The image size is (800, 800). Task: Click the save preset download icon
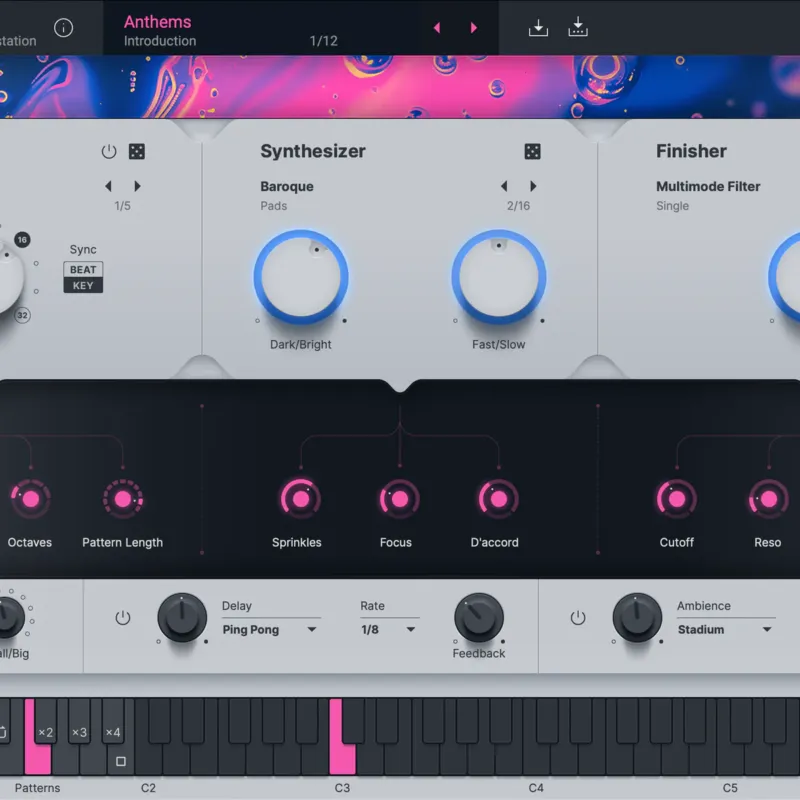[538, 28]
